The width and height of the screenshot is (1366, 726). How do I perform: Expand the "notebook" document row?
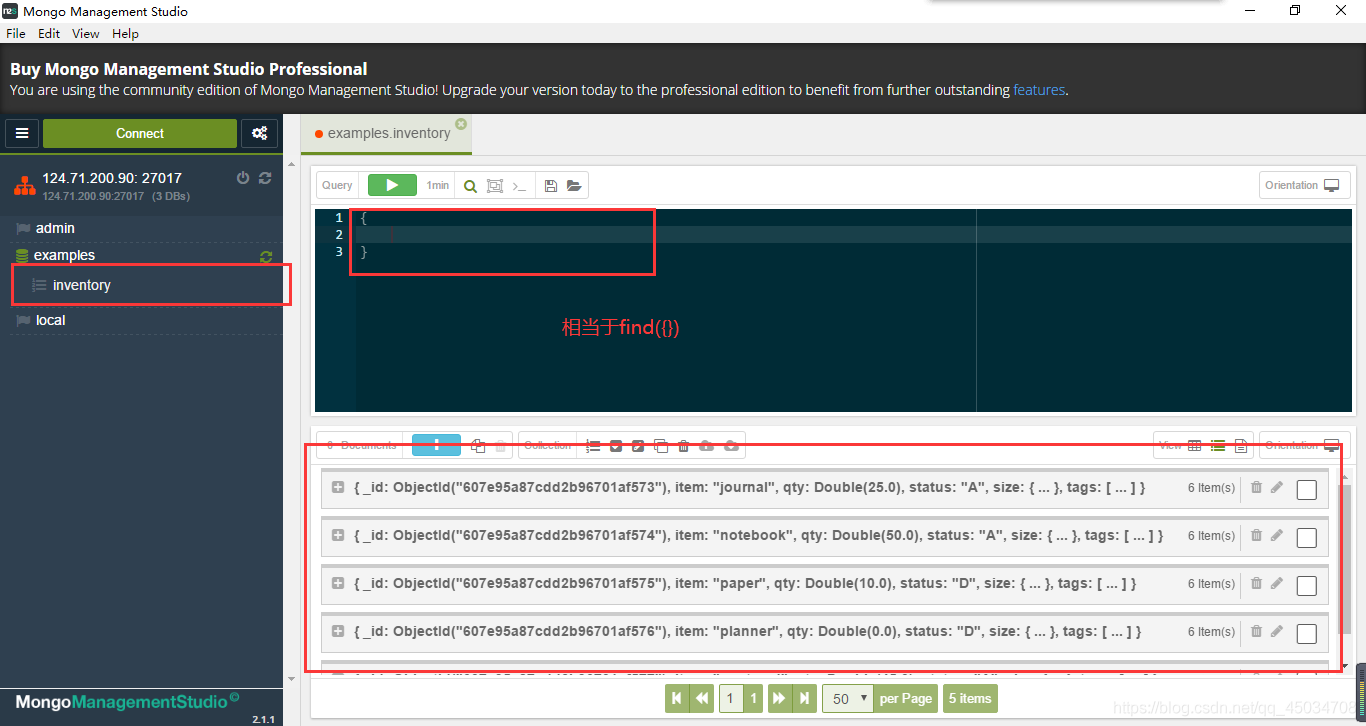point(338,535)
